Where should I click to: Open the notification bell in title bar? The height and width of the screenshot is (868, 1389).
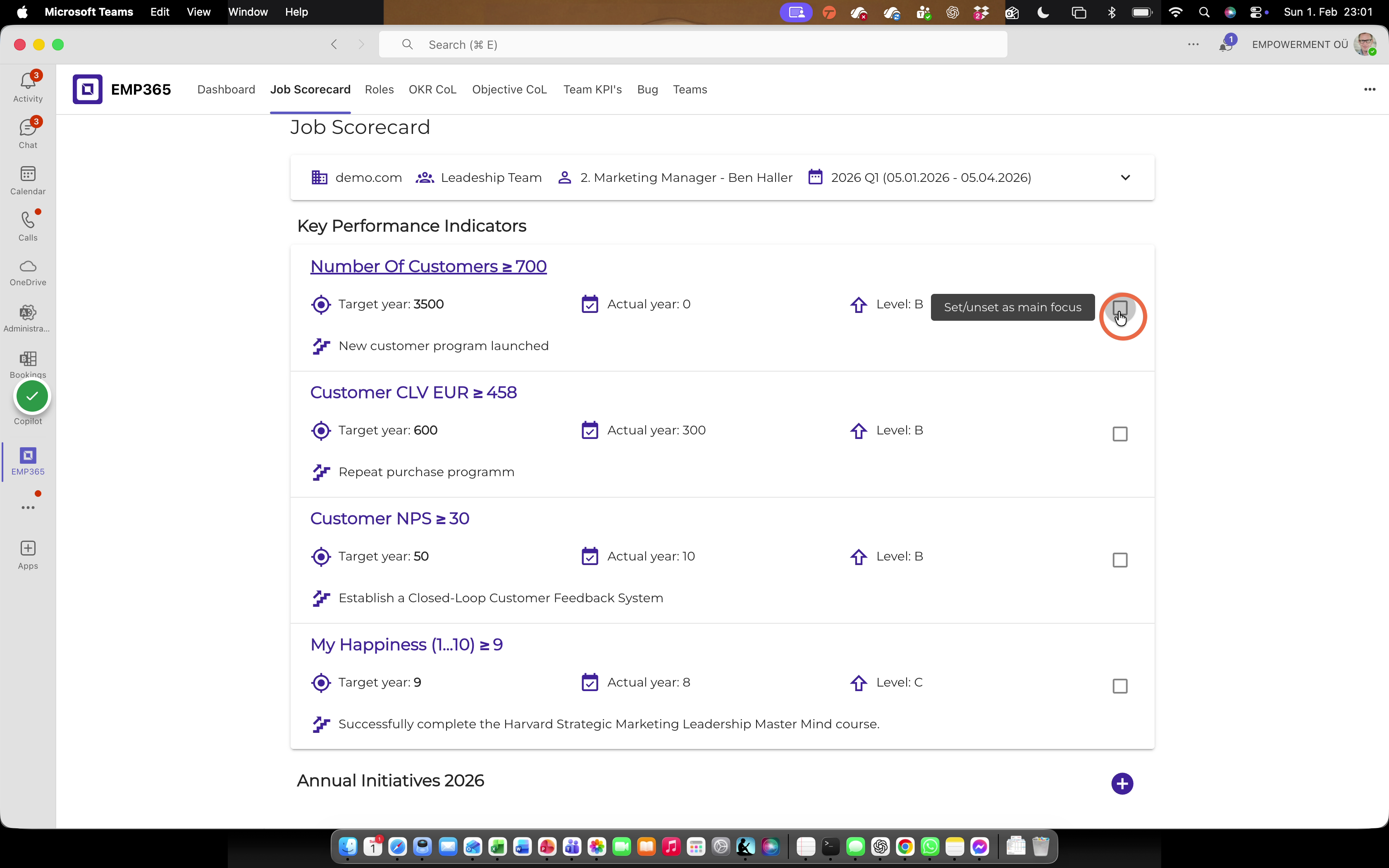(1225, 45)
